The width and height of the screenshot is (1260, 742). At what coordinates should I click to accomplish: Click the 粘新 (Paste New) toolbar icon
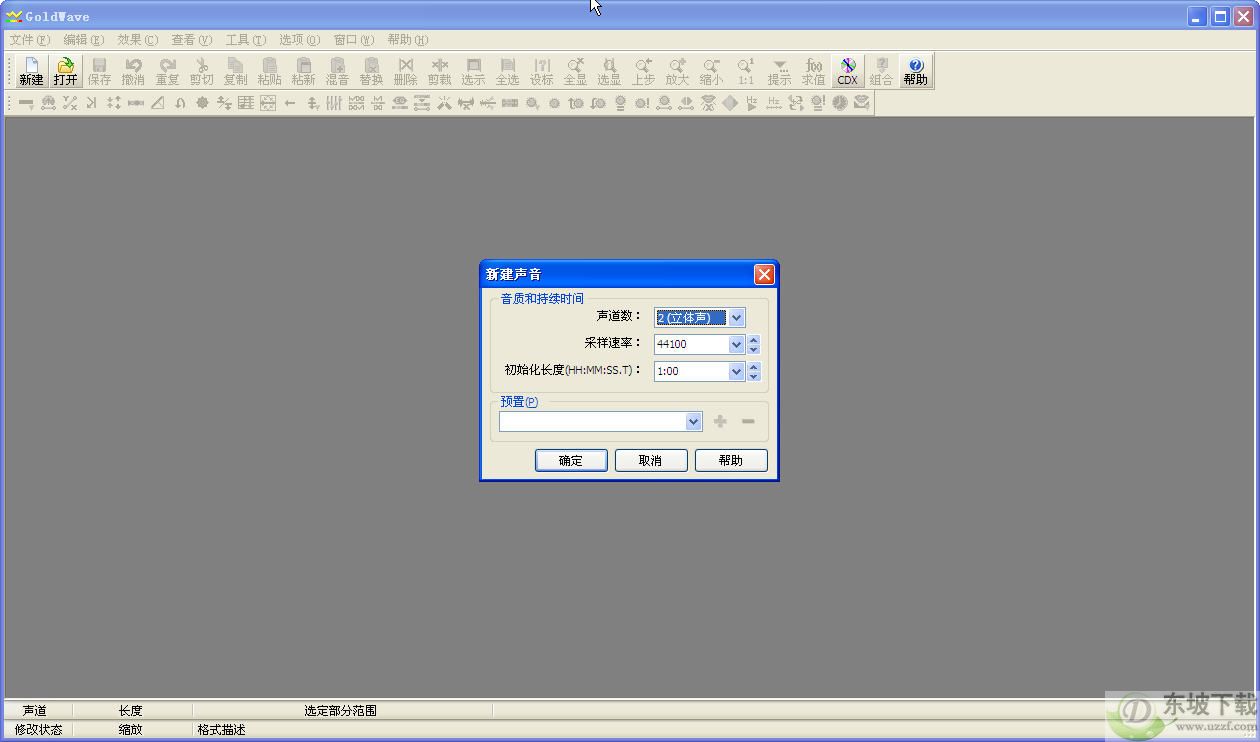[304, 71]
